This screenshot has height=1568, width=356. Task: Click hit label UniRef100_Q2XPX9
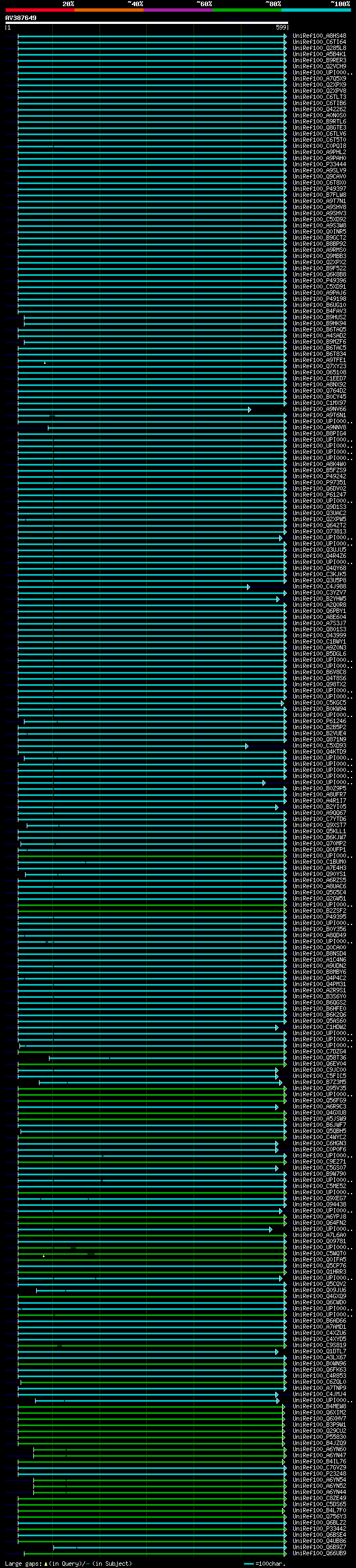point(319,85)
